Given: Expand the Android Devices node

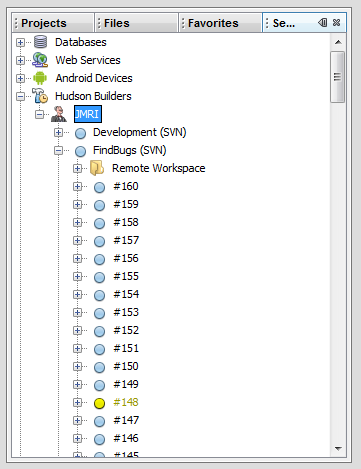Looking at the screenshot, I should tap(20, 78).
